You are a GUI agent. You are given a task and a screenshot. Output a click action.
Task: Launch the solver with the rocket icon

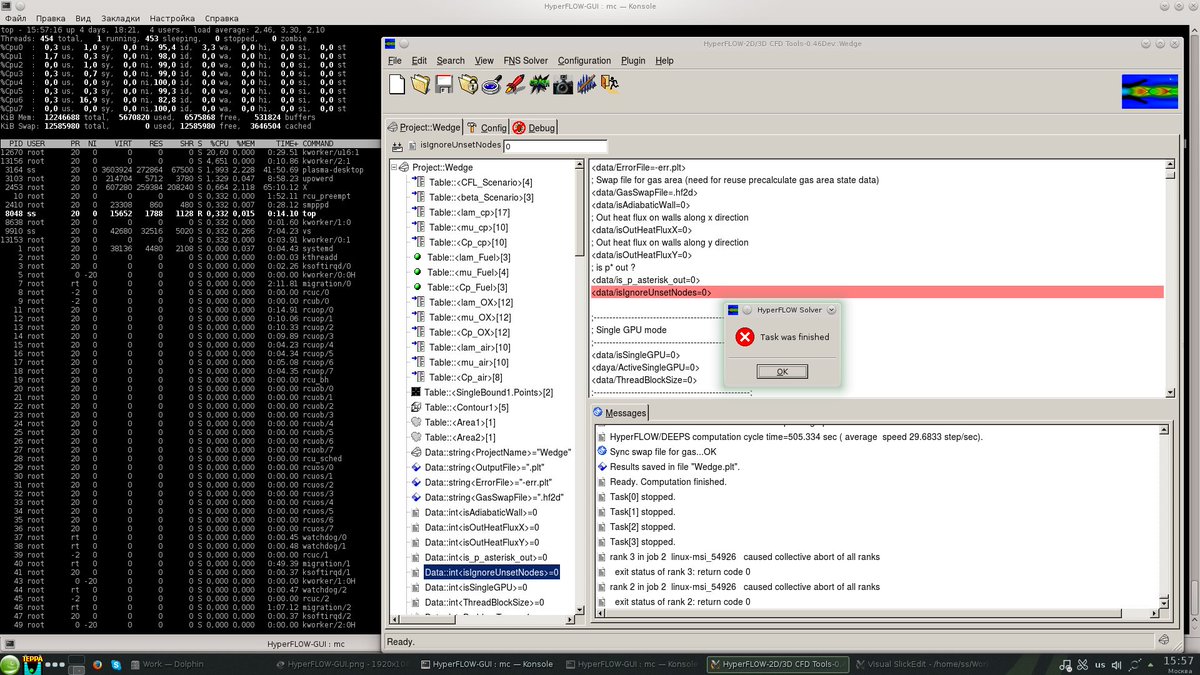coord(515,84)
